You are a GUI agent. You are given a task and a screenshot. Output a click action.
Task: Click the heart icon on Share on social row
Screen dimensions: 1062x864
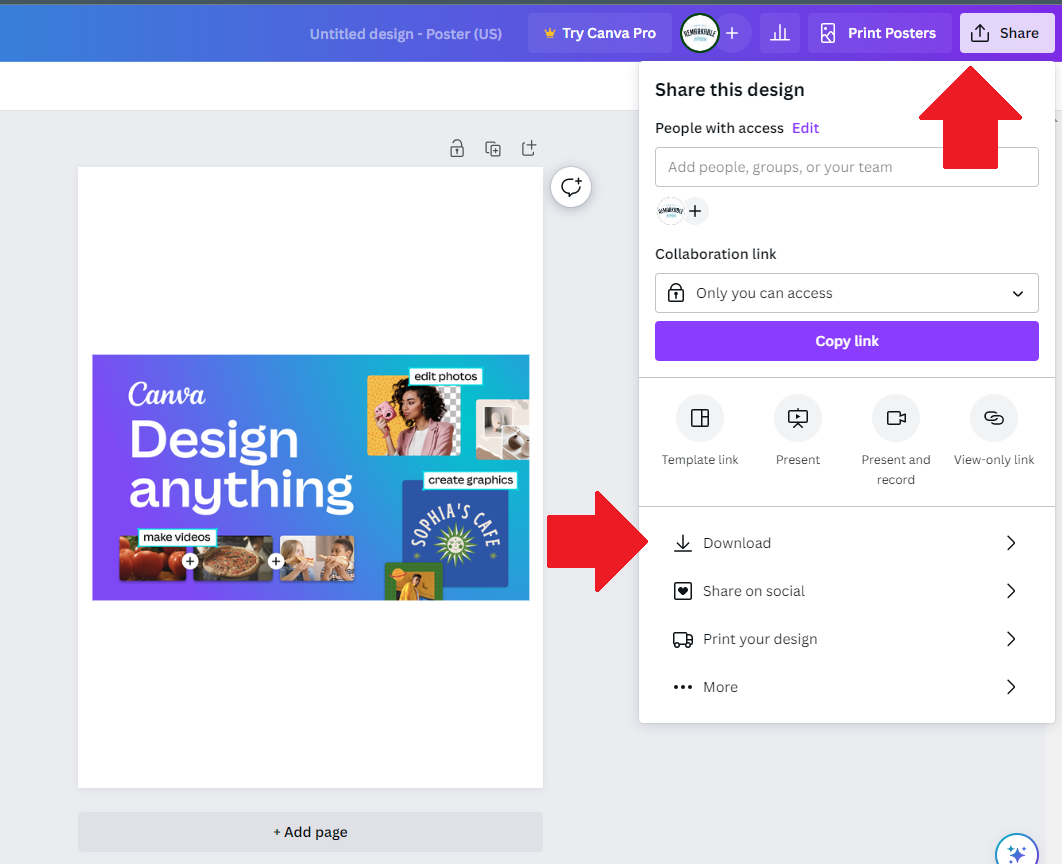(683, 591)
